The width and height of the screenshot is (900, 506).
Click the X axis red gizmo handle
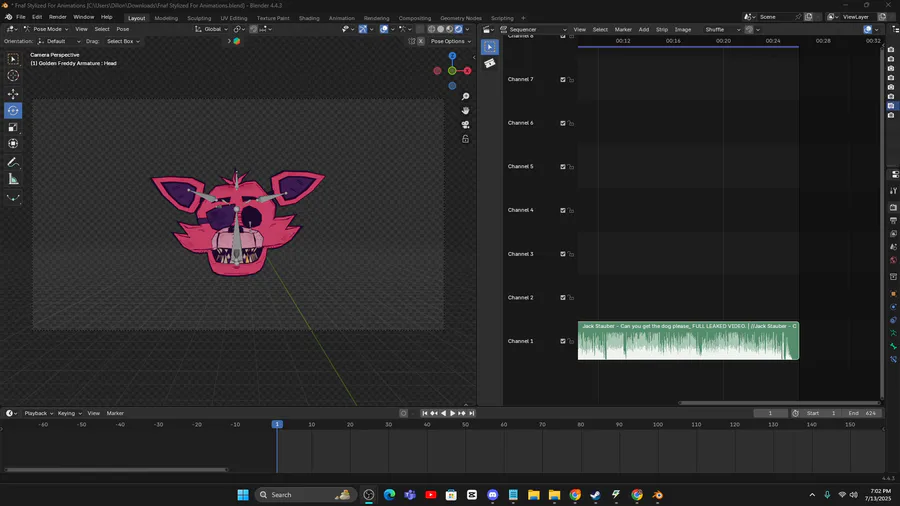click(x=467, y=71)
